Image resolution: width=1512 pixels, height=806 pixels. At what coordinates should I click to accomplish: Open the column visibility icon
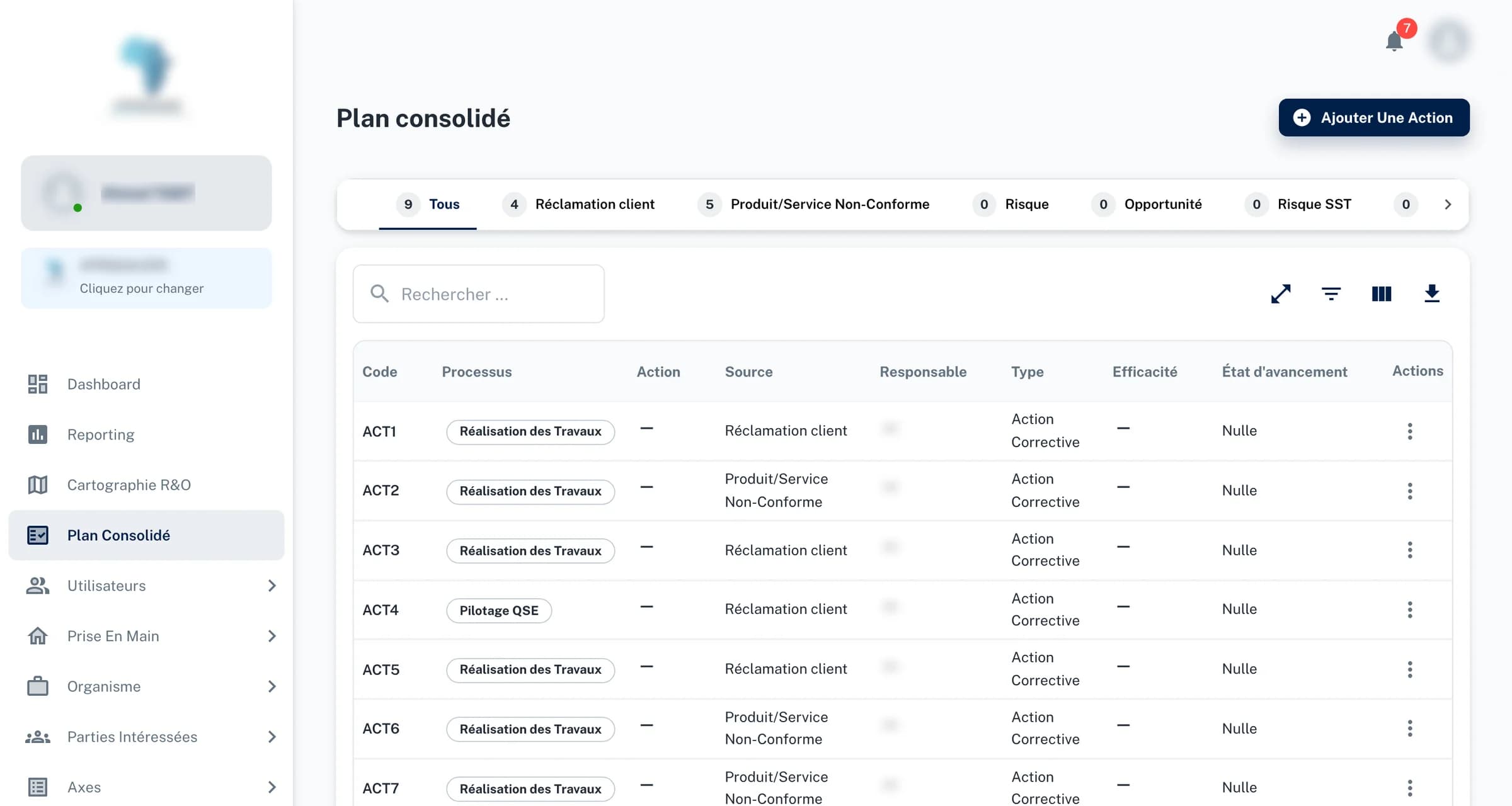pos(1382,293)
